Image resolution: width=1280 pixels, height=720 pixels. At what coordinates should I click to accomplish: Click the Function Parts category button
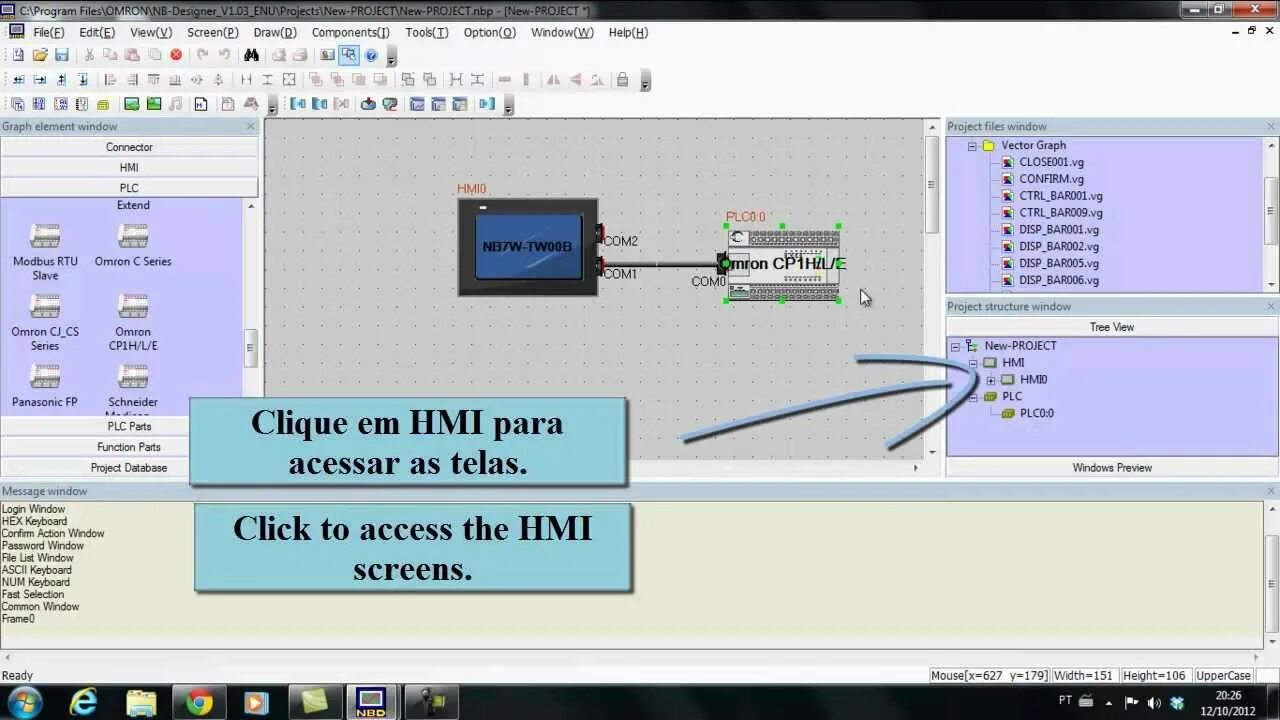tap(129, 447)
